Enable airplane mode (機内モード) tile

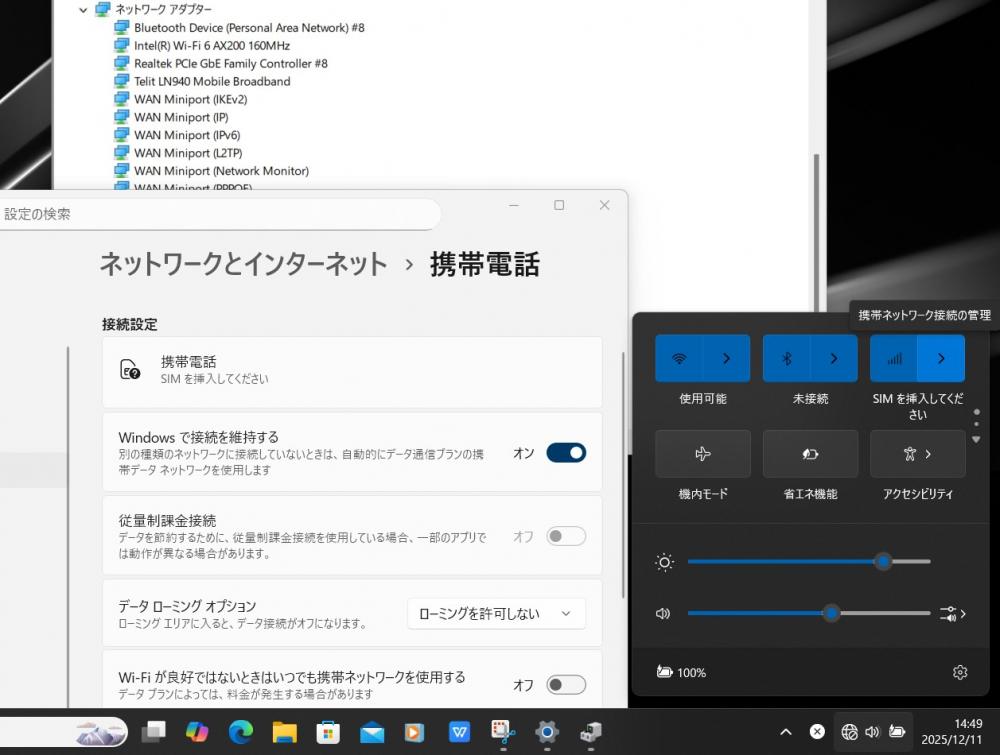[702, 454]
